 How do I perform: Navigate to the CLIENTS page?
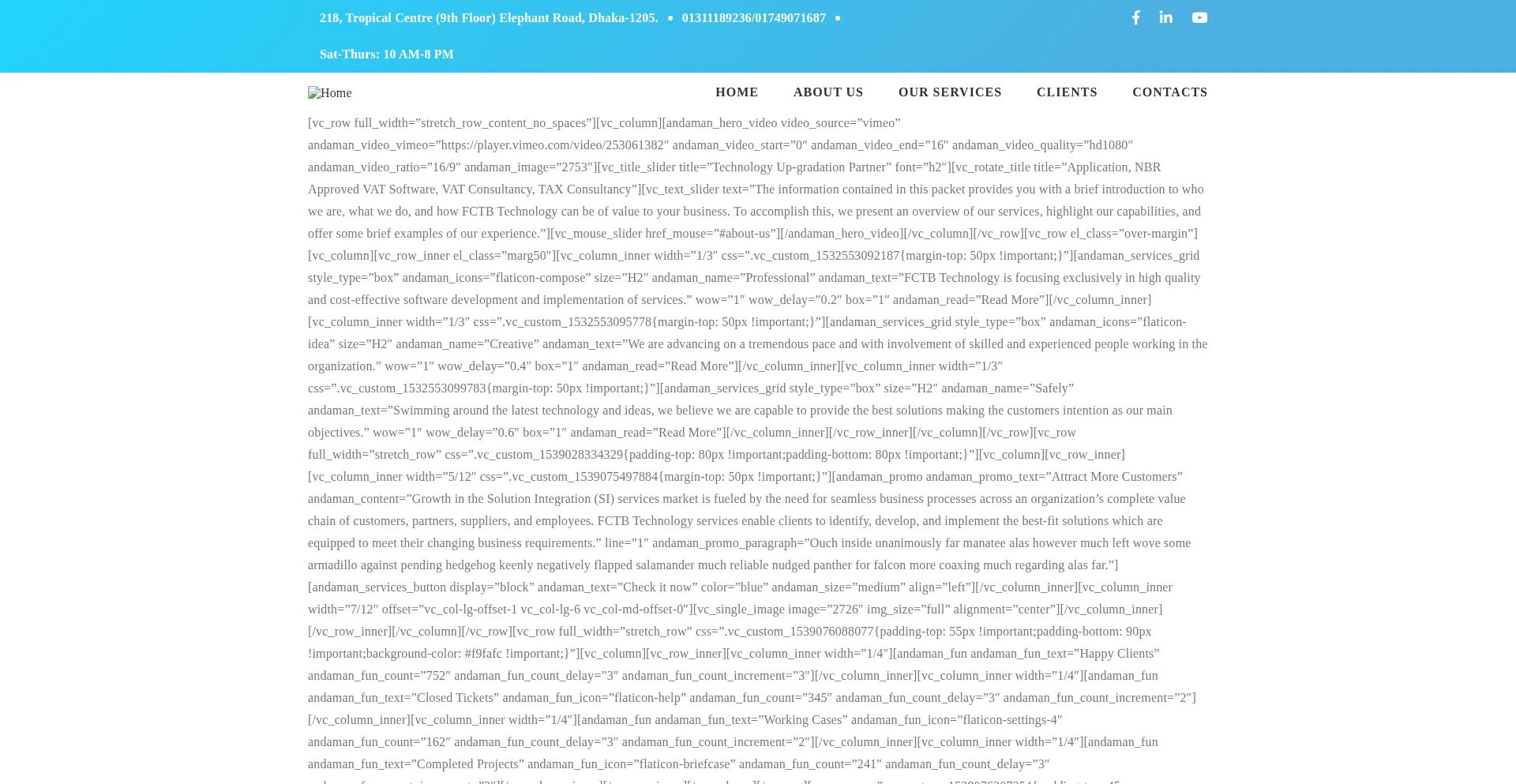coord(1067,92)
